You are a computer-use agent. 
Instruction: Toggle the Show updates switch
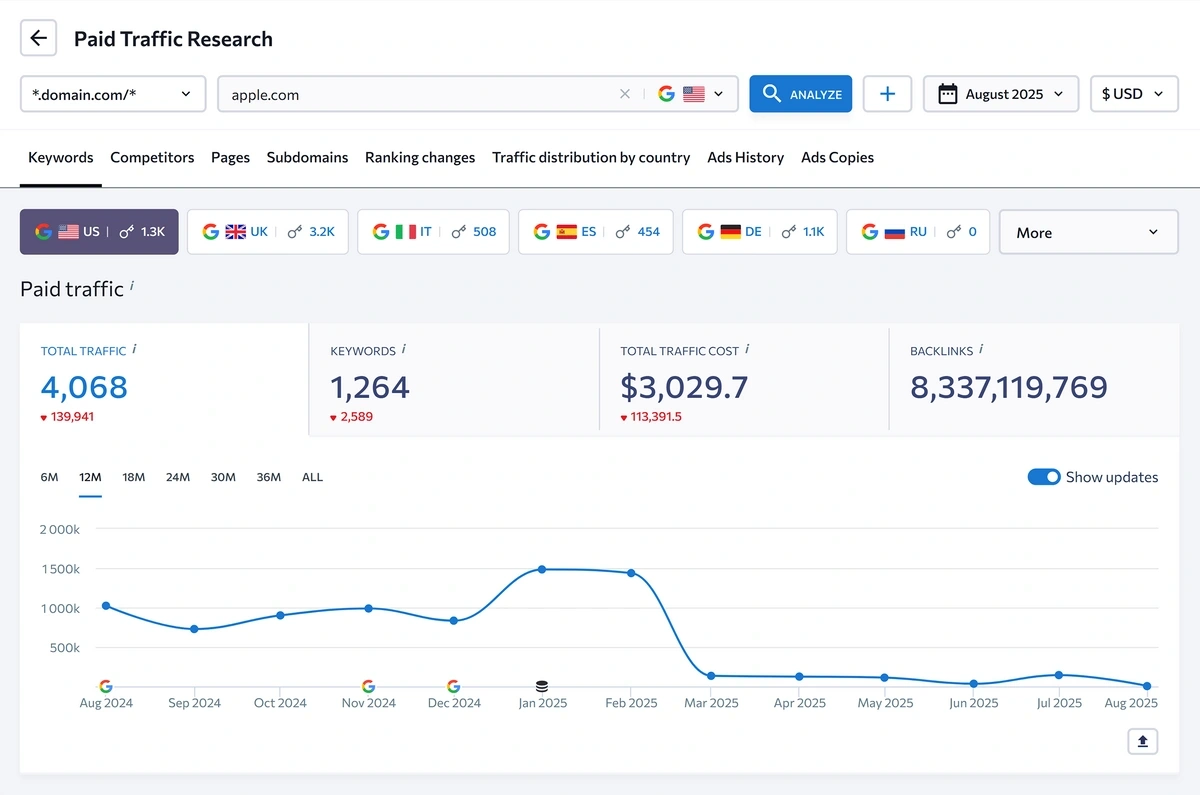(x=1044, y=477)
